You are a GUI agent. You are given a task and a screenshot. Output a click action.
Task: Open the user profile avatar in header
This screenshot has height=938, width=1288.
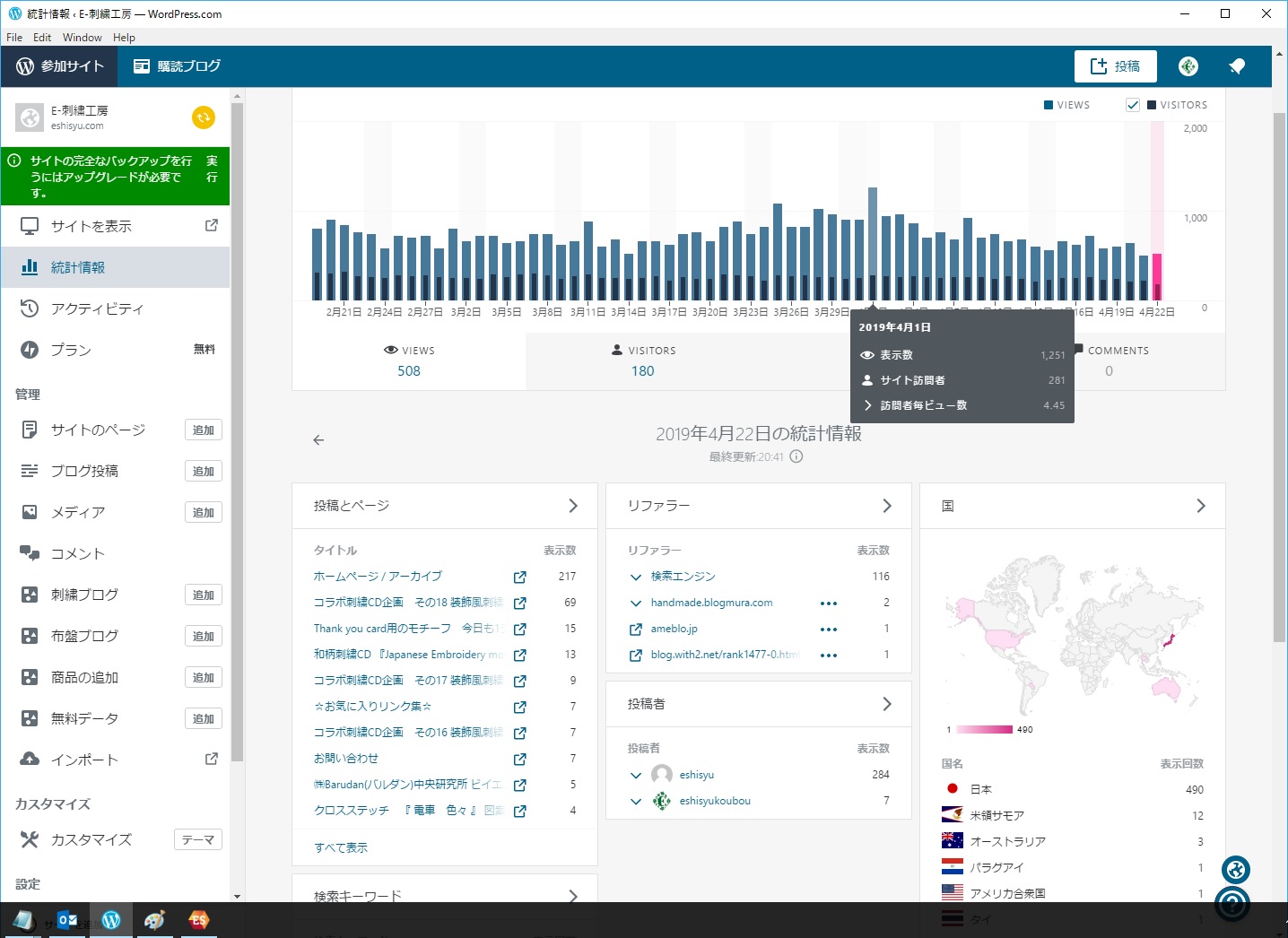click(x=1188, y=66)
